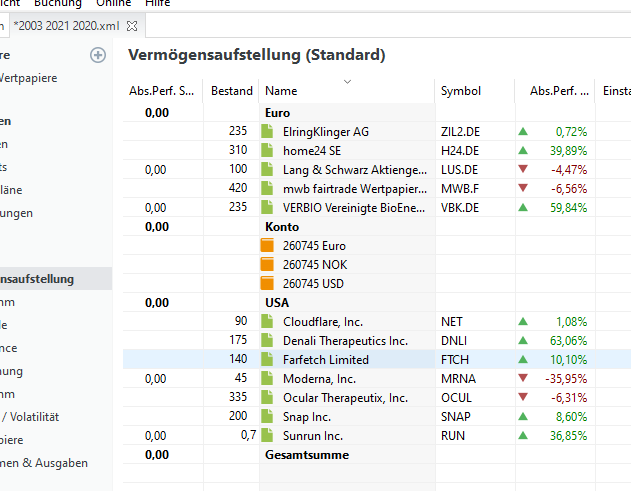Click the 63,06% performance value

pyautogui.click(x=569, y=341)
